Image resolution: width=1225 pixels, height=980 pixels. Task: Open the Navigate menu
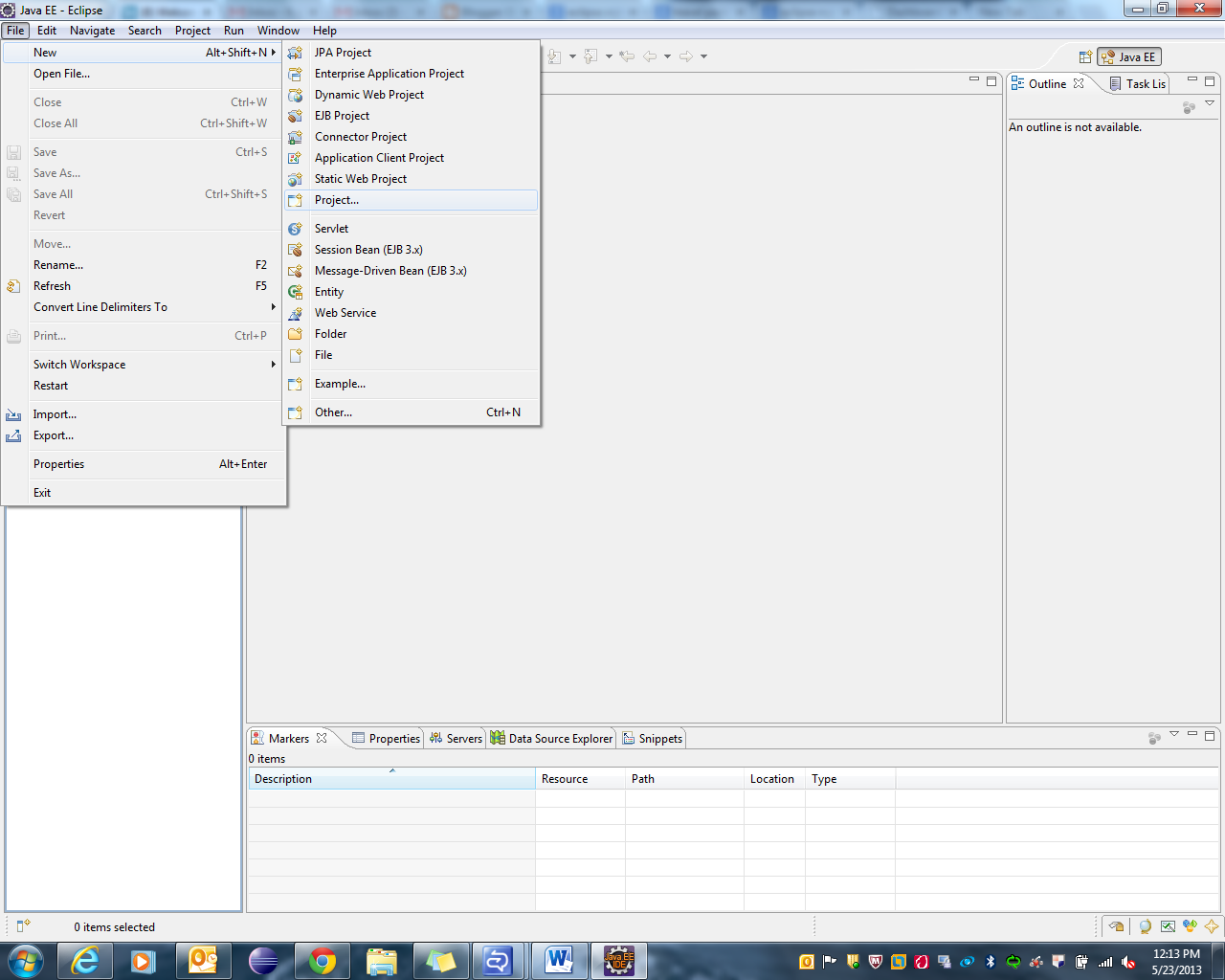click(92, 31)
